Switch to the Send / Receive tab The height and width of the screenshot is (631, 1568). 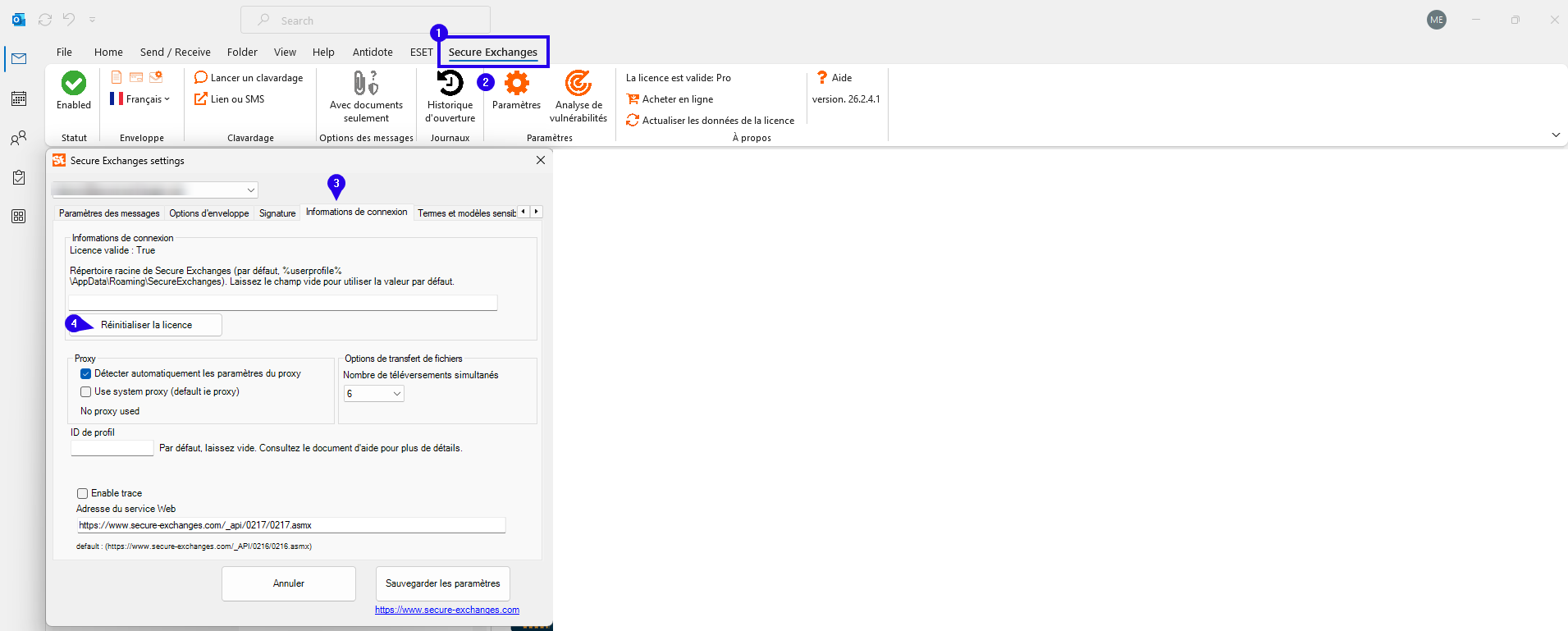(176, 52)
